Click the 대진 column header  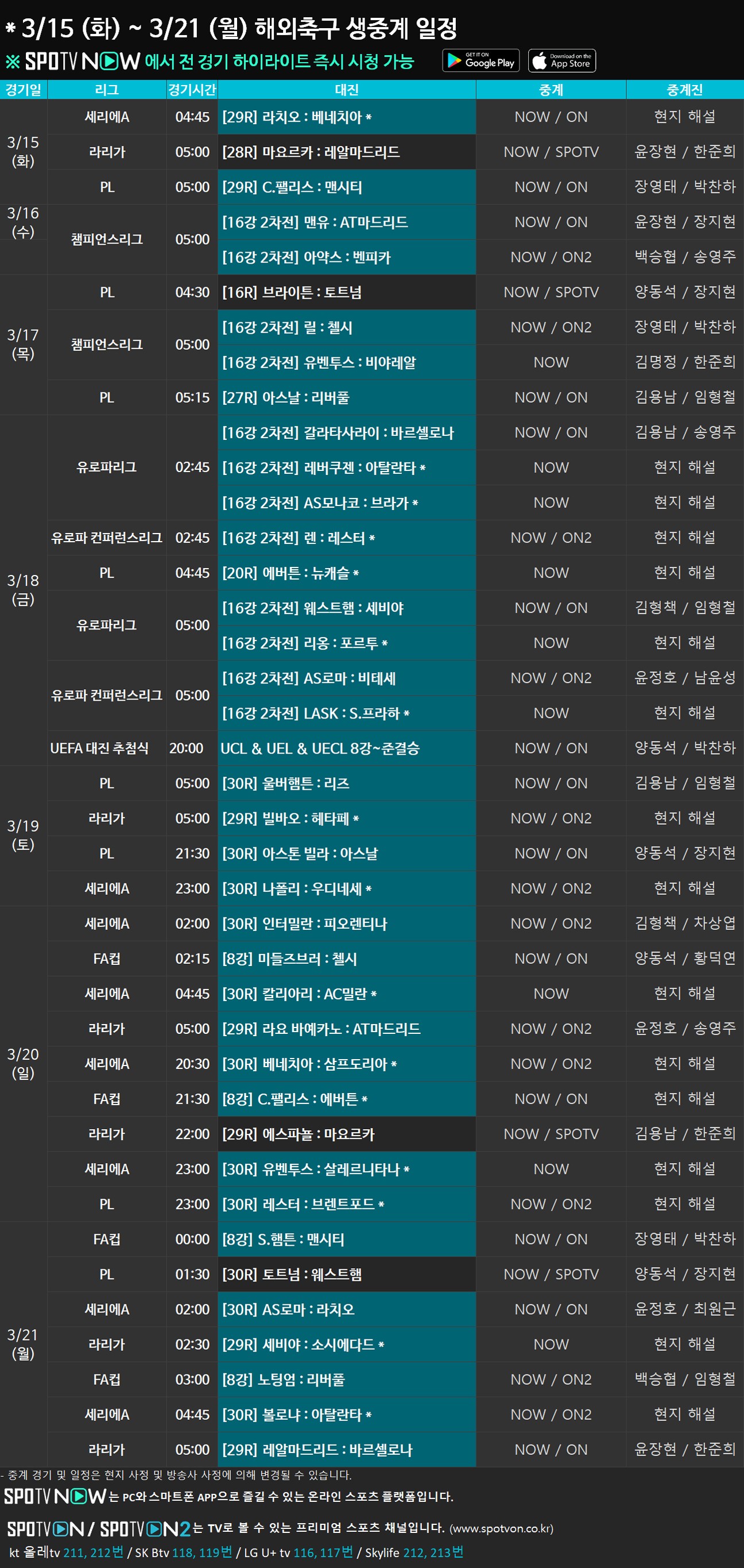347,90
